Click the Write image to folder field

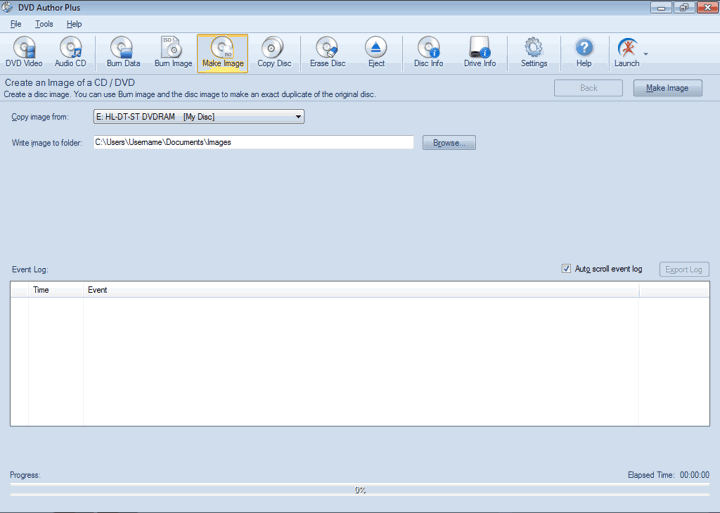coord(253,143)
